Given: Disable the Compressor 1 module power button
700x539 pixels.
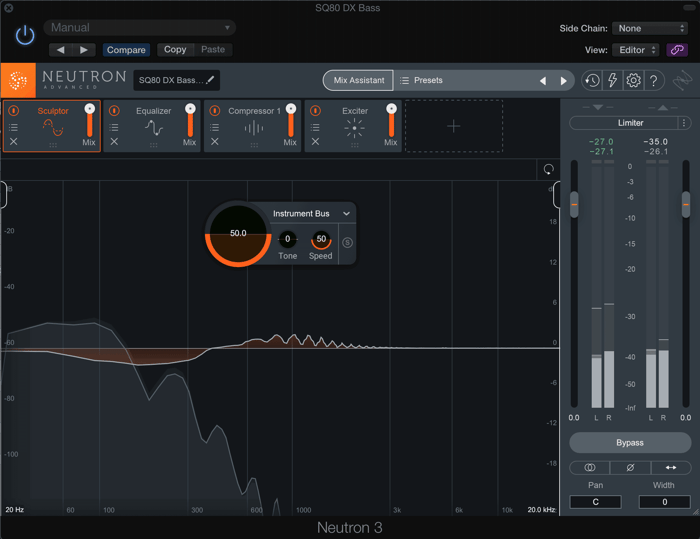Looking at the screenshot, I should (215, 111).
